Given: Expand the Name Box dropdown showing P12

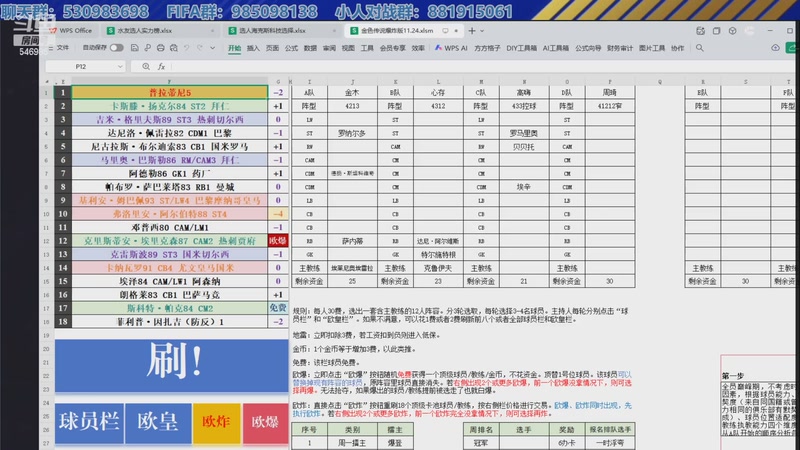Looking at the screenshot, I should point(120,66).
